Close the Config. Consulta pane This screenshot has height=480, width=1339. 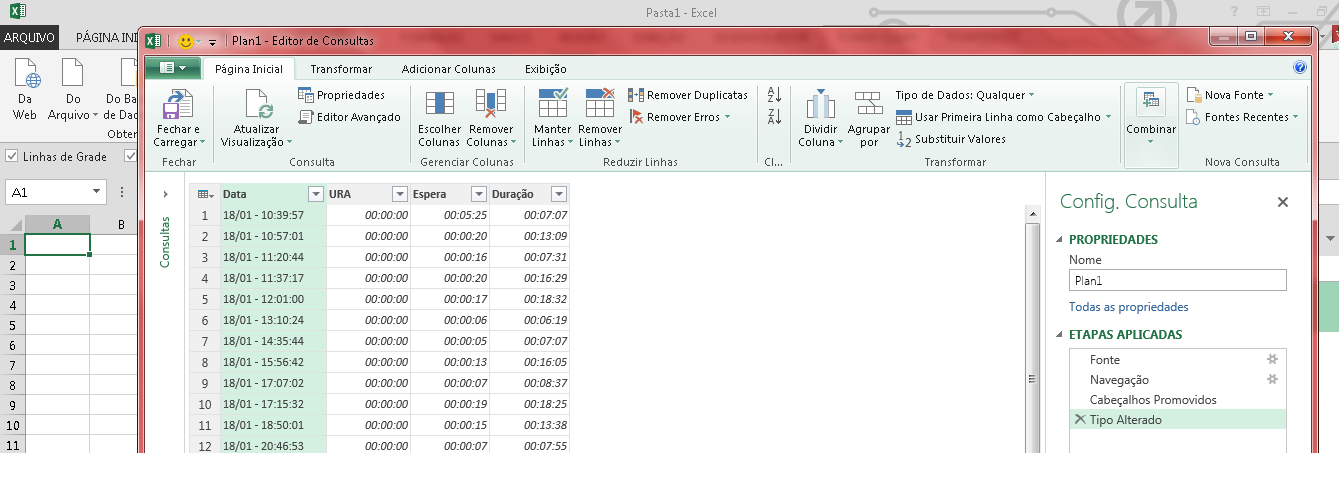pyautogui.click(x=1283, y=202)
